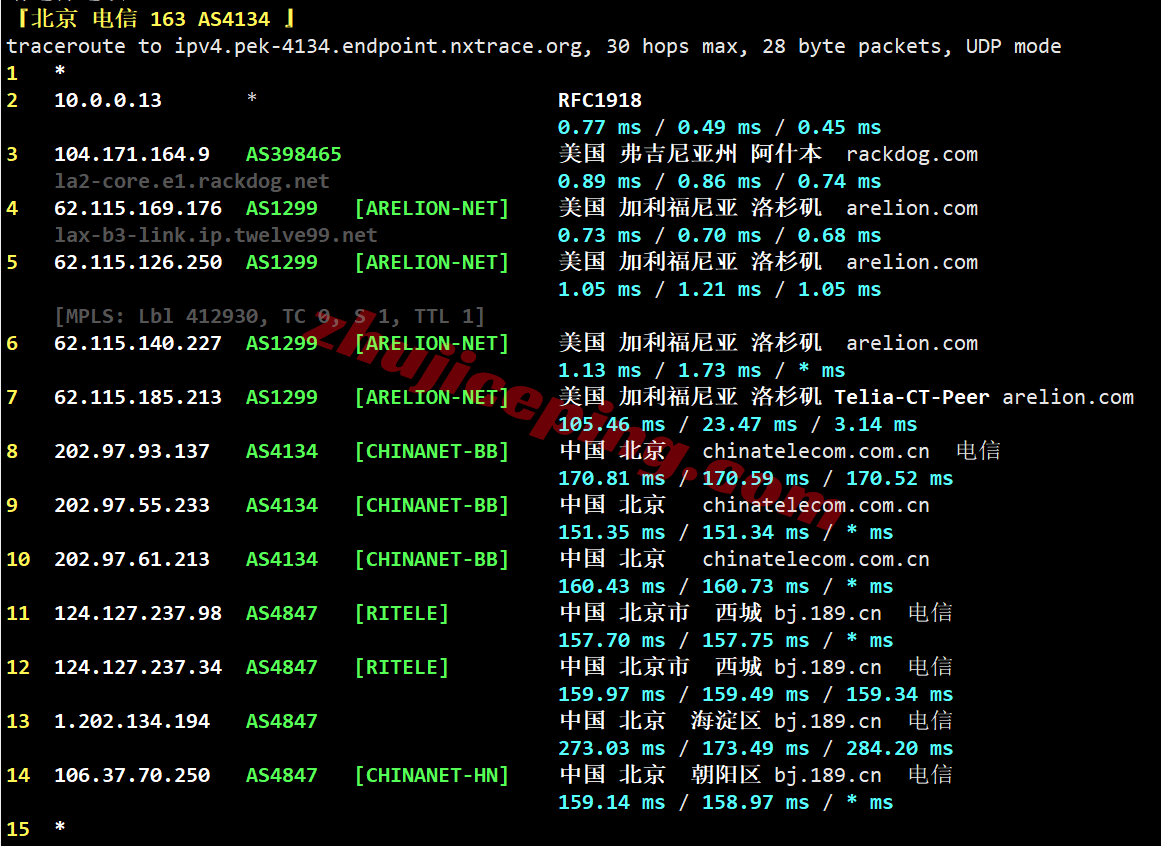Click 海淀区 location text on hop 13
Image resolution: width=1161 pixels, height=846 pixels.
(x=726, y=721)
